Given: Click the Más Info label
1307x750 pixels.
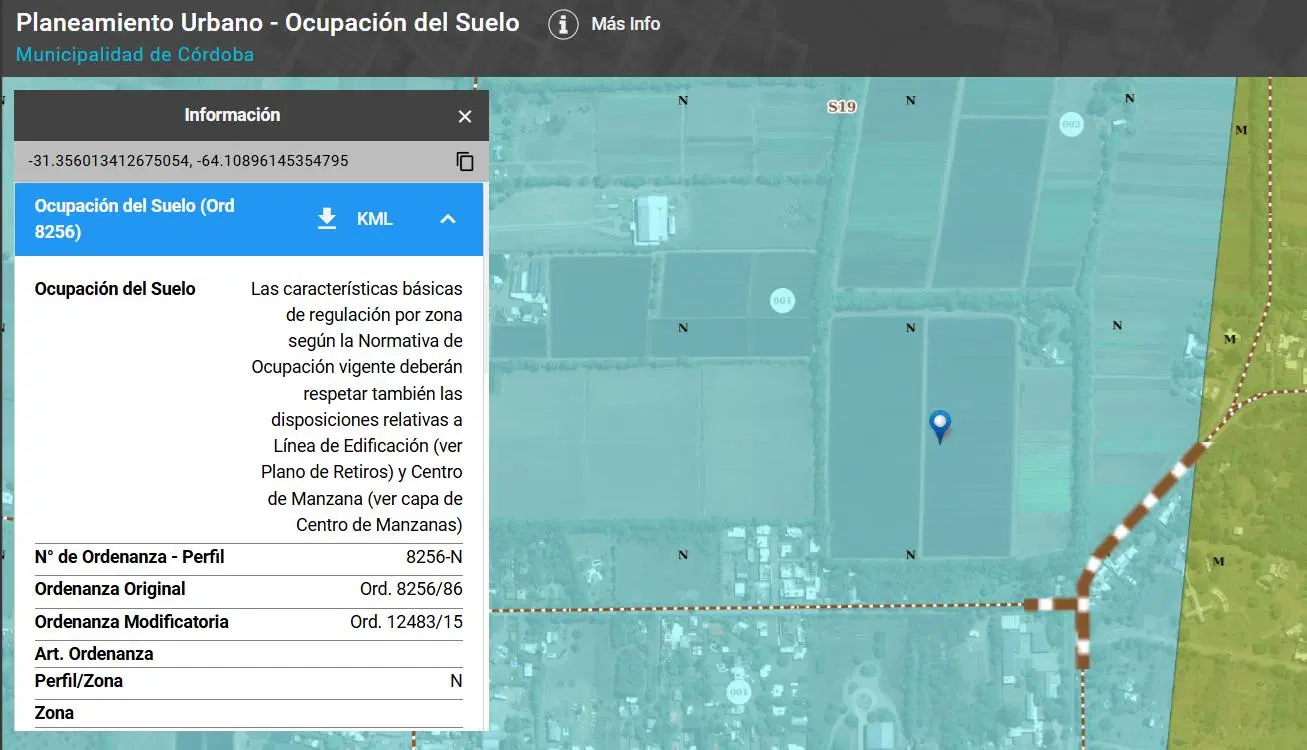Looking at the screenshot, I should coord(626,24).
